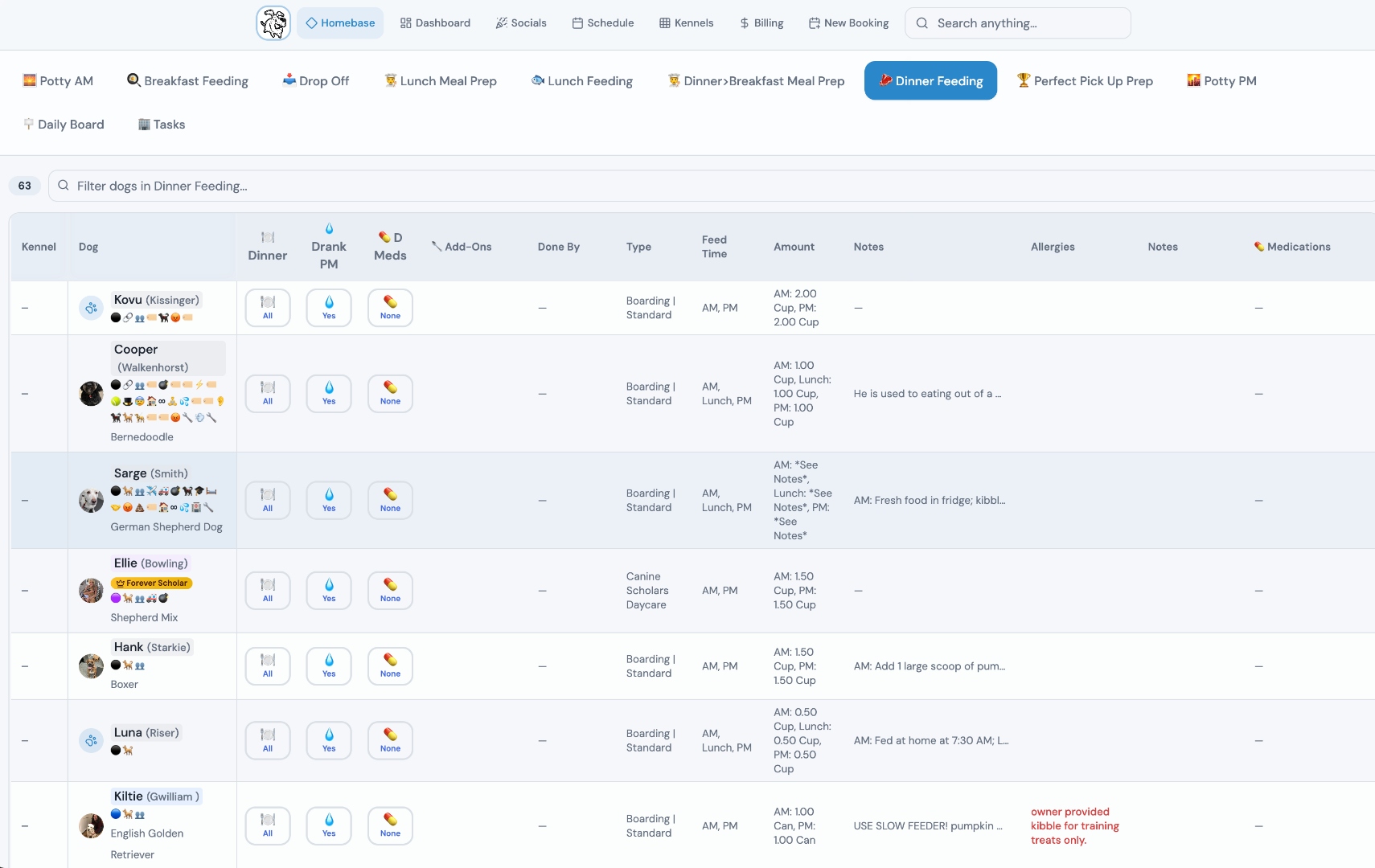1375x868 pixels.
Task: Click Cooper's profile photo thumbnail
Action: [x=91, y=394]
